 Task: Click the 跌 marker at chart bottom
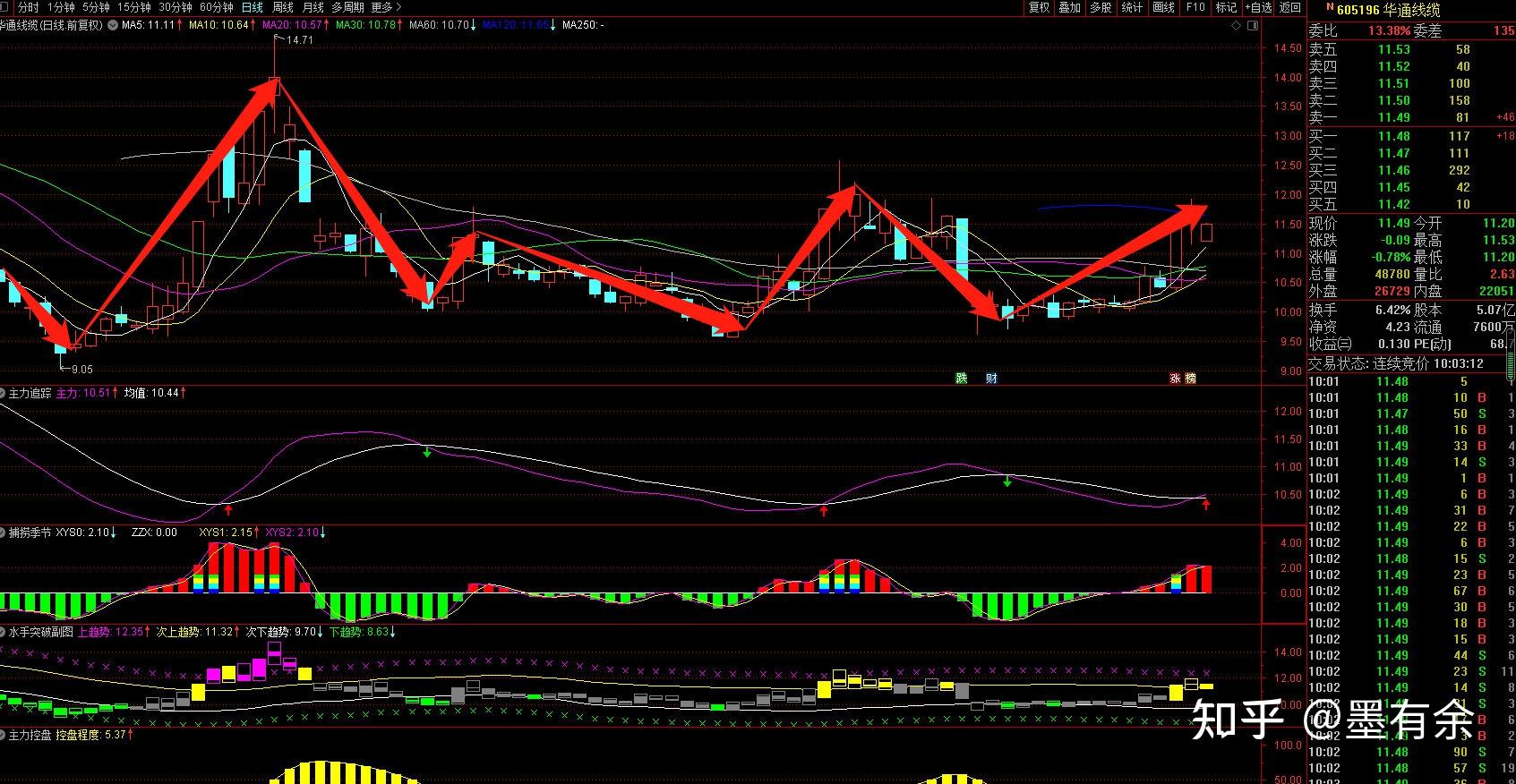[961, 379]
